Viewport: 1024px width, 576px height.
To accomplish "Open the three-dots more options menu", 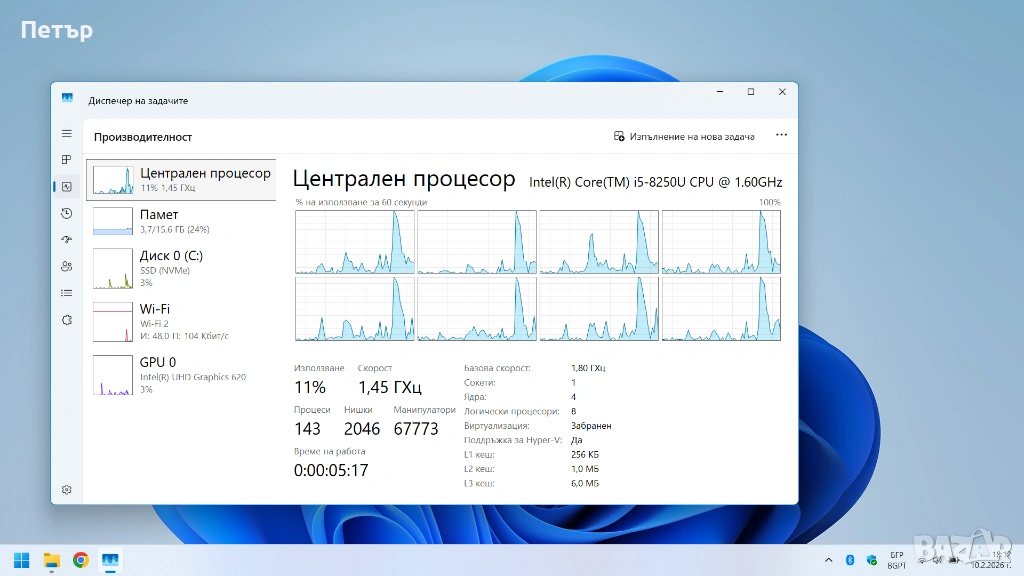I will (781, 136).
